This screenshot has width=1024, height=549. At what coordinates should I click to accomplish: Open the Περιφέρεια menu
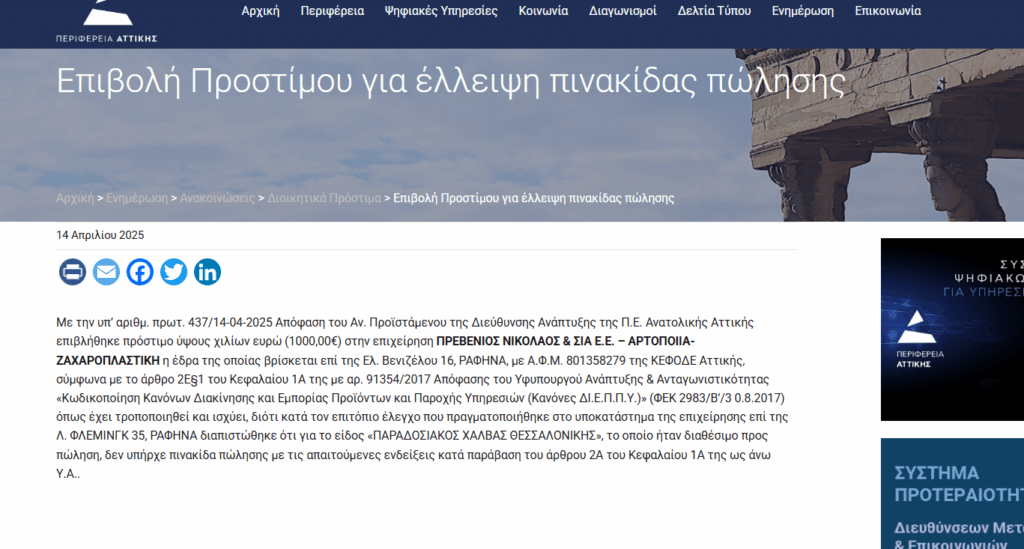tap(332, 11)
